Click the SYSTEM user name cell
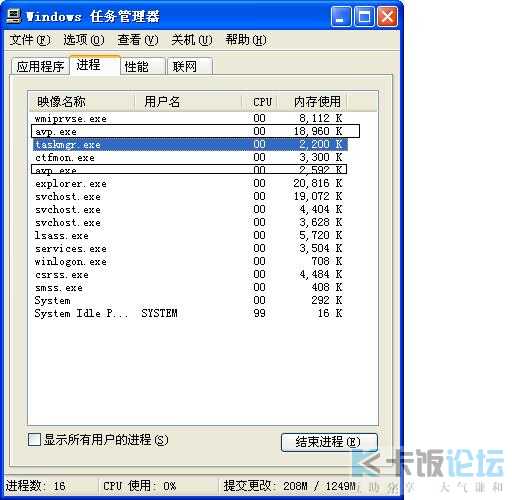Image resolution: width=512 pixels, height=500 pixels. [159, 313]
